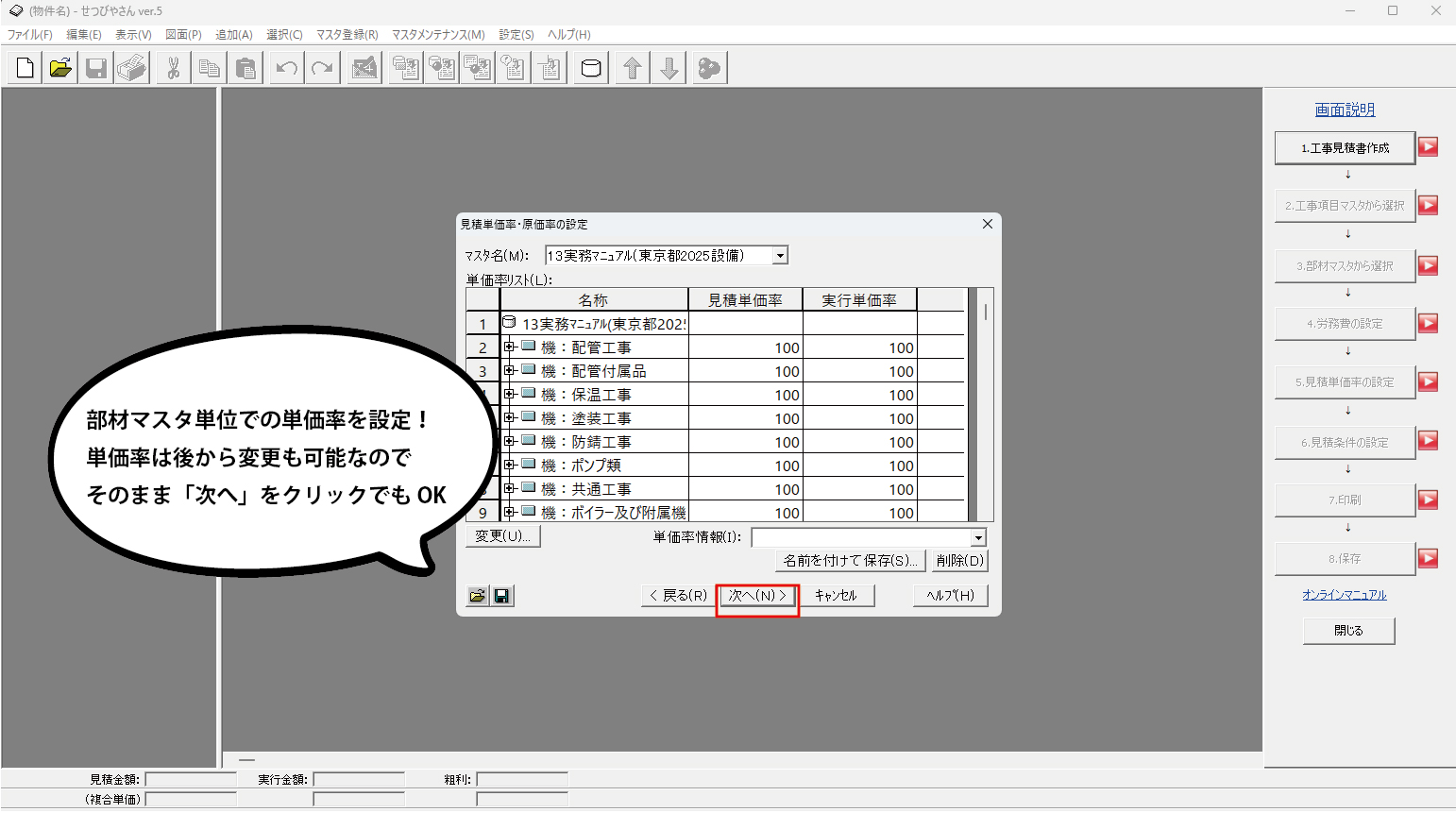Screen dimensions: 1456x813
Task: Open the 表示(V) menu
Action: [133, 35]
